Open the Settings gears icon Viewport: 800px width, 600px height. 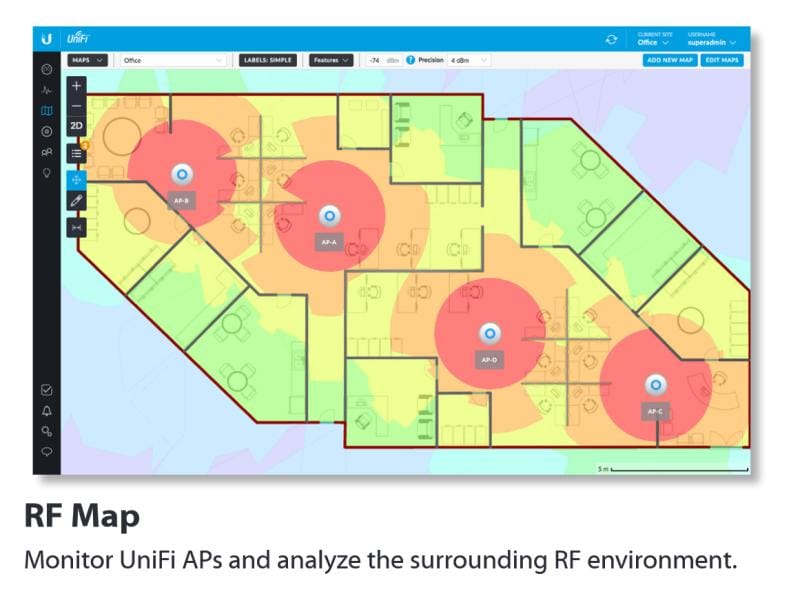coord(46,432)
